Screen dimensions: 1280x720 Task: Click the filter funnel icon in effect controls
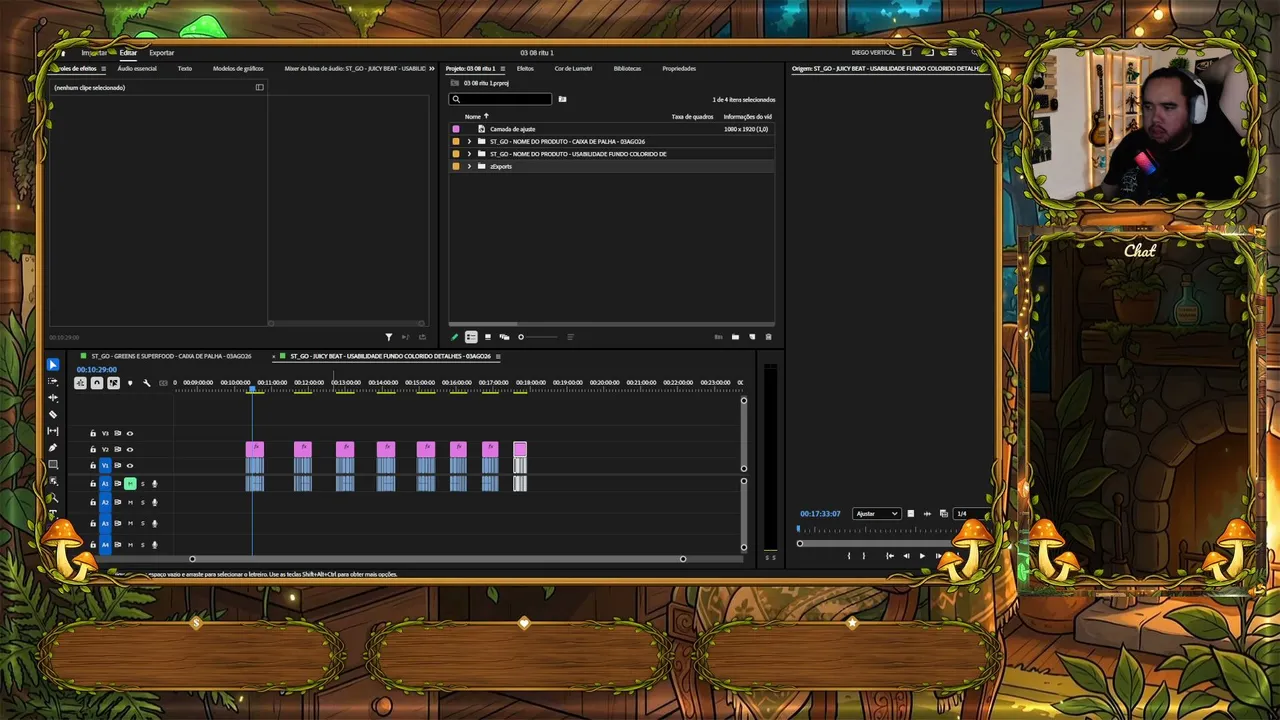coord(389,337)
